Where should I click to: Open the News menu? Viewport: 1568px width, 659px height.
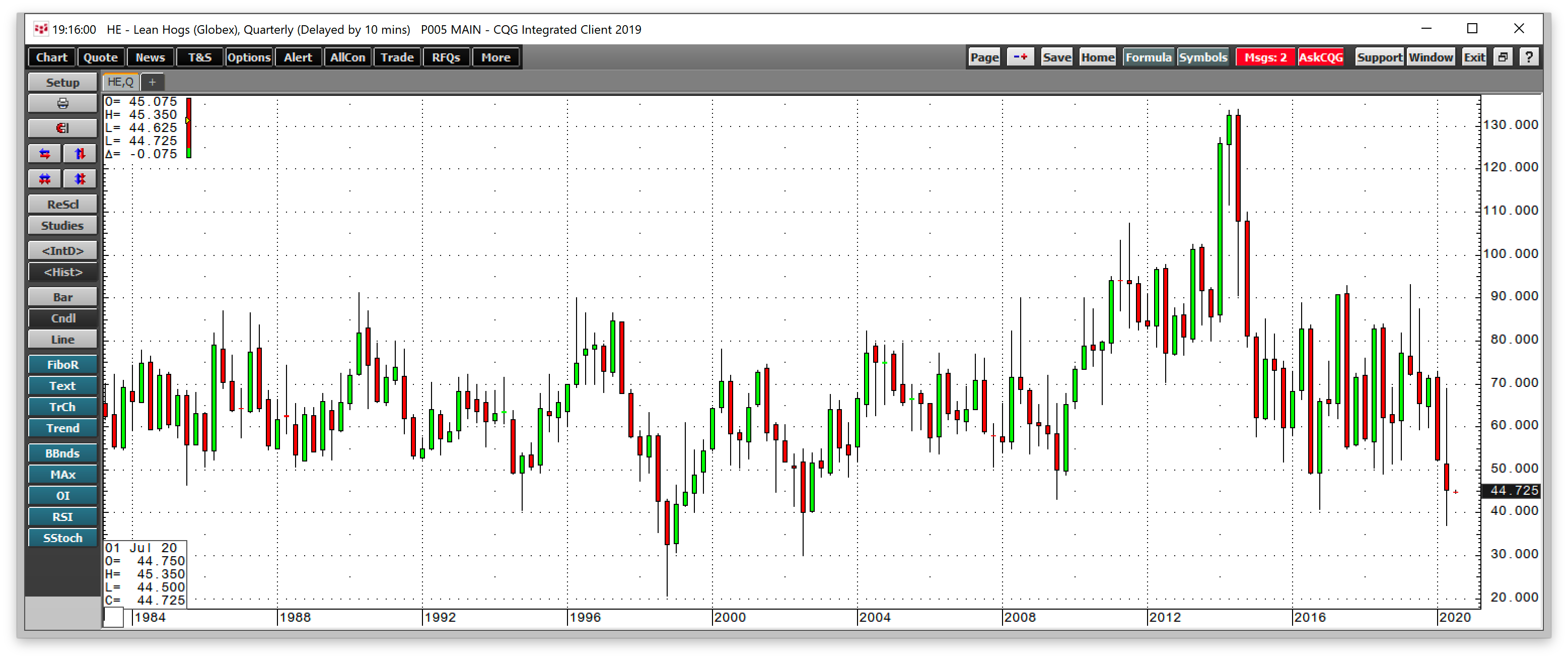151,57
